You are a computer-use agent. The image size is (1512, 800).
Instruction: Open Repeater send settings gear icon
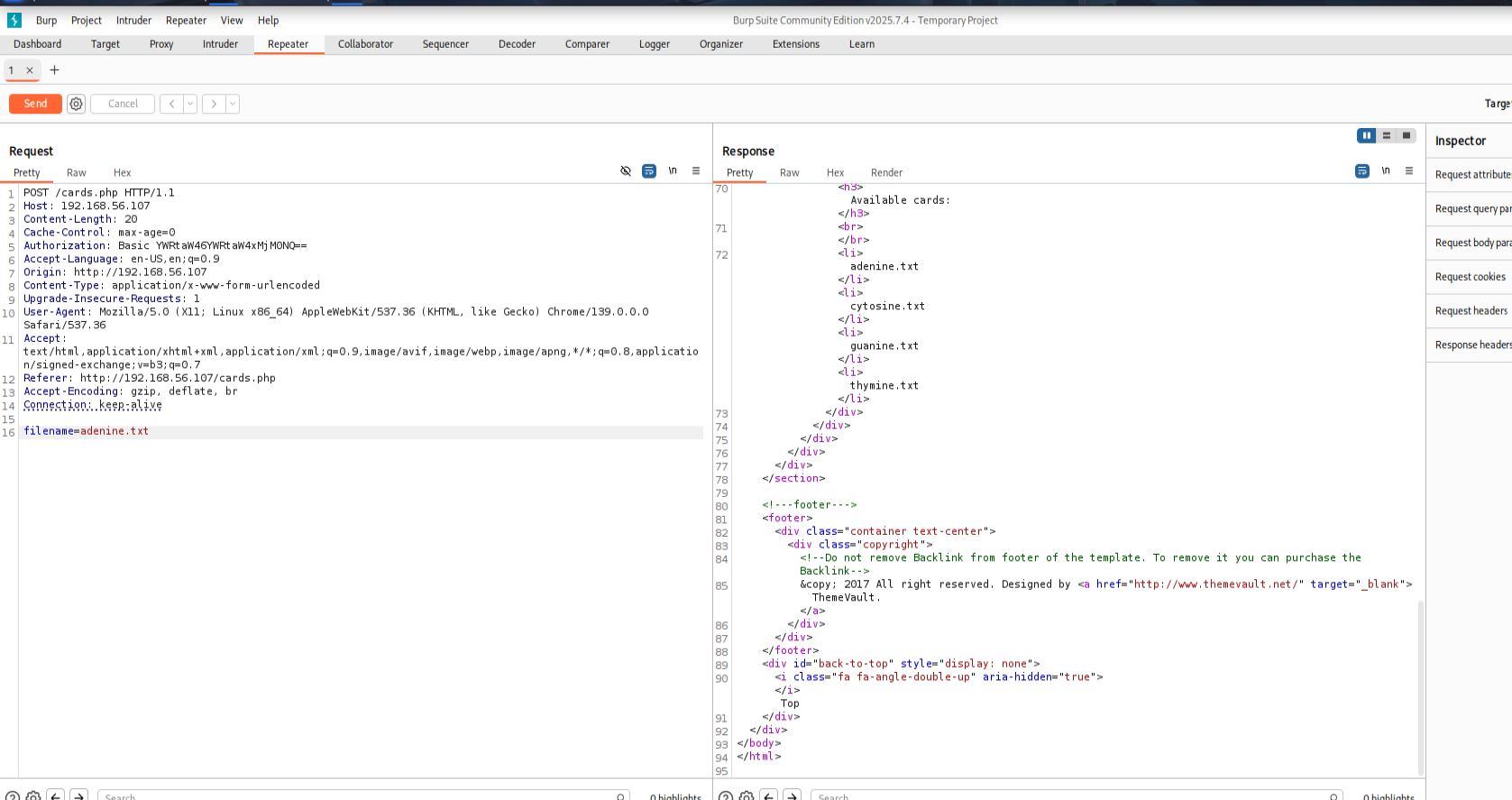(77, 104)
